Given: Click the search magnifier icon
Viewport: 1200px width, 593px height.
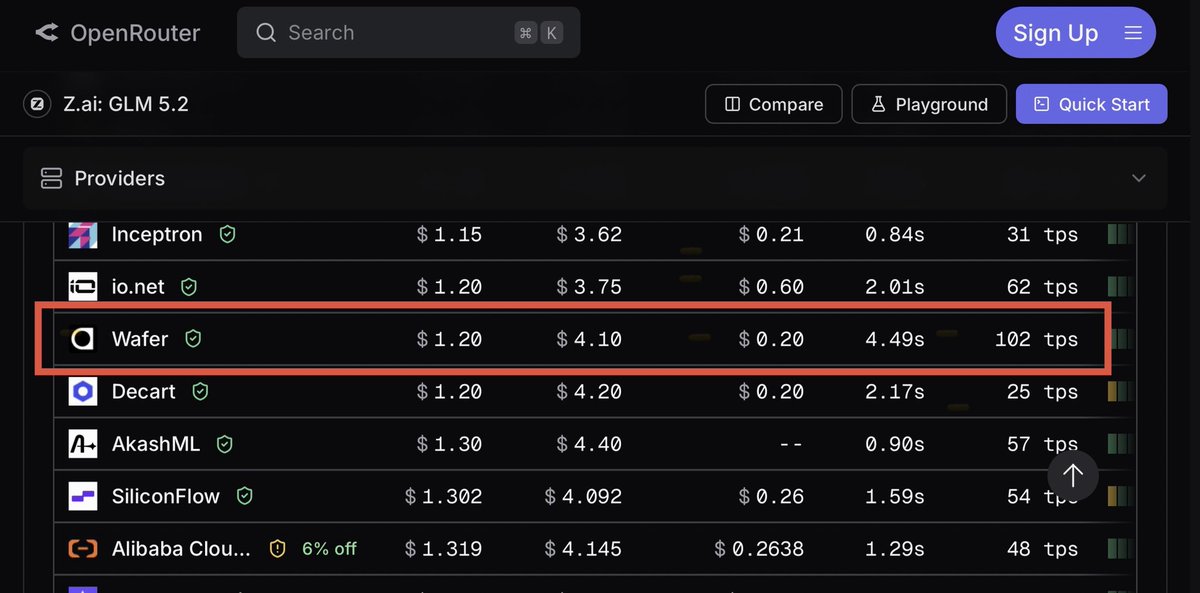Looking at the screenshot, I should tap(266, 33).
